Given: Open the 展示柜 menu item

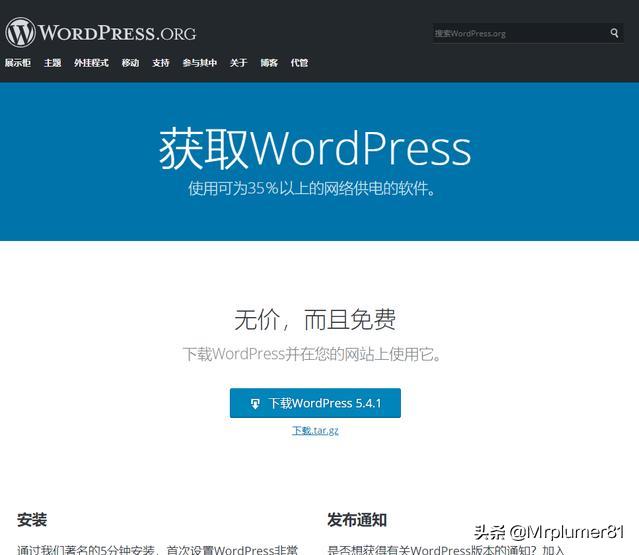Looking at the screenshot, I should (18, 63).
